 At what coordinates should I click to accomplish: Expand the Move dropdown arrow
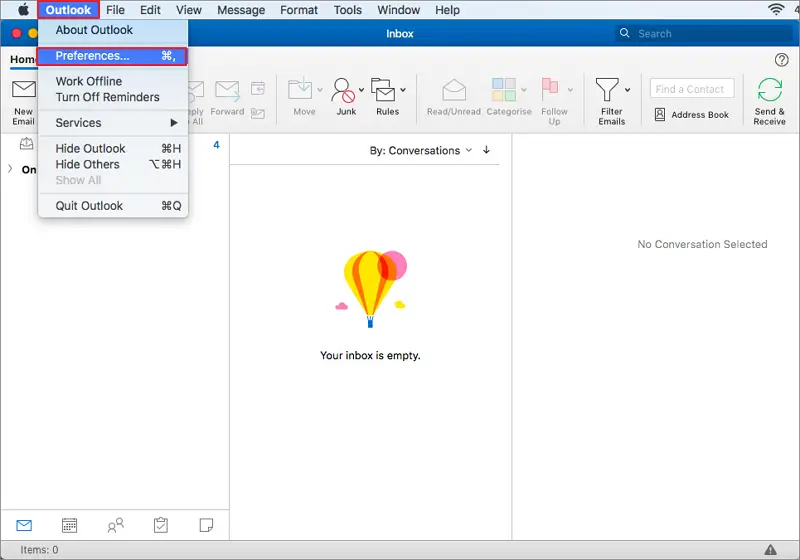pos(320,90)
